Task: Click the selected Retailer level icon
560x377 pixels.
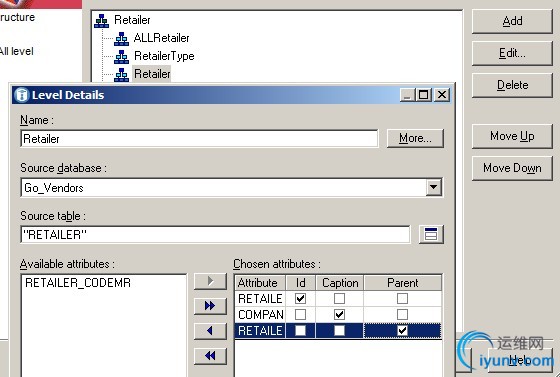Action: point(121,74)
